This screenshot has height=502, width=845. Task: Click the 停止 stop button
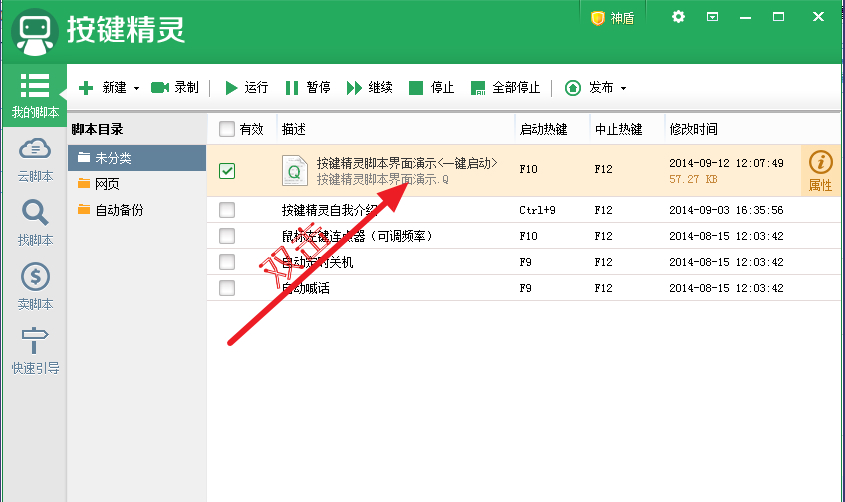pos(431,87)
